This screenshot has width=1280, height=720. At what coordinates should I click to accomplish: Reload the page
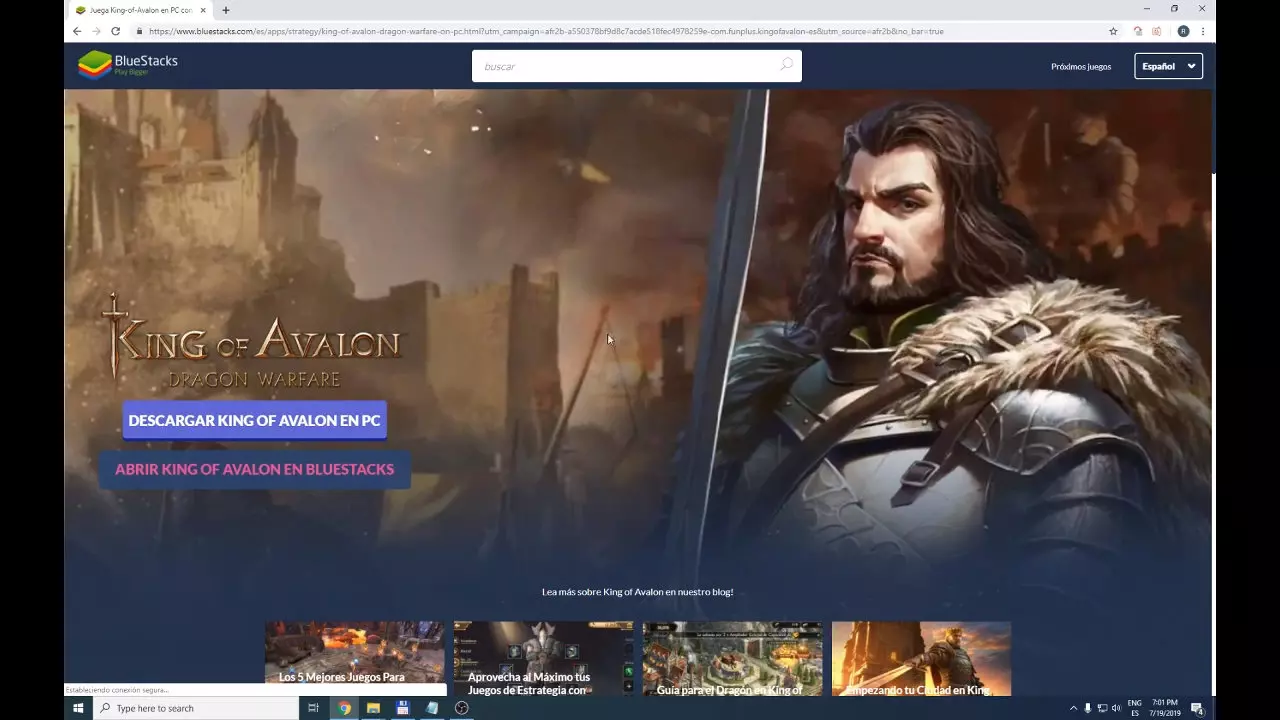(x=116, y=31)
